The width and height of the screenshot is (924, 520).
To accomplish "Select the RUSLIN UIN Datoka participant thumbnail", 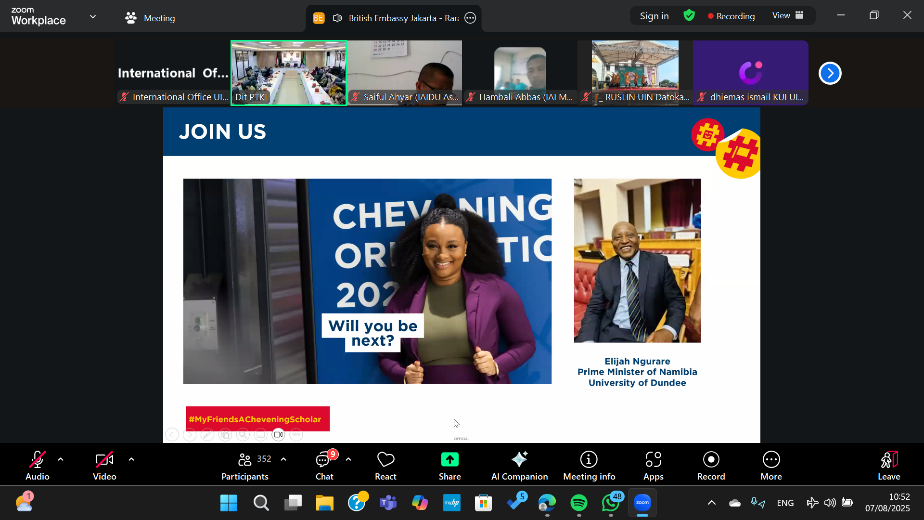I will (x=635, y=73).
